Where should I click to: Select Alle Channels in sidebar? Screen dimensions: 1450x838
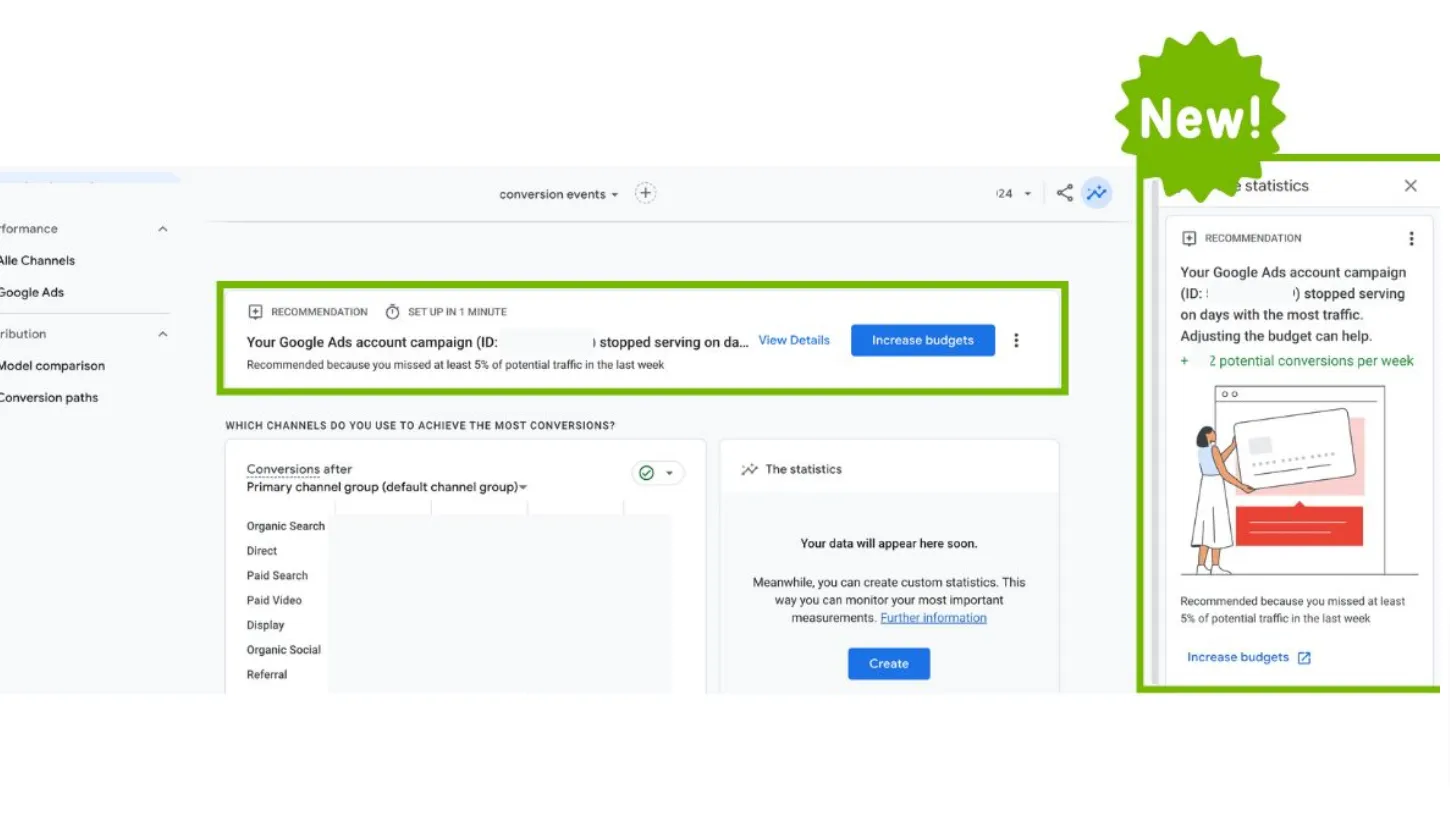pyautogui.click(x=37, y=260)
